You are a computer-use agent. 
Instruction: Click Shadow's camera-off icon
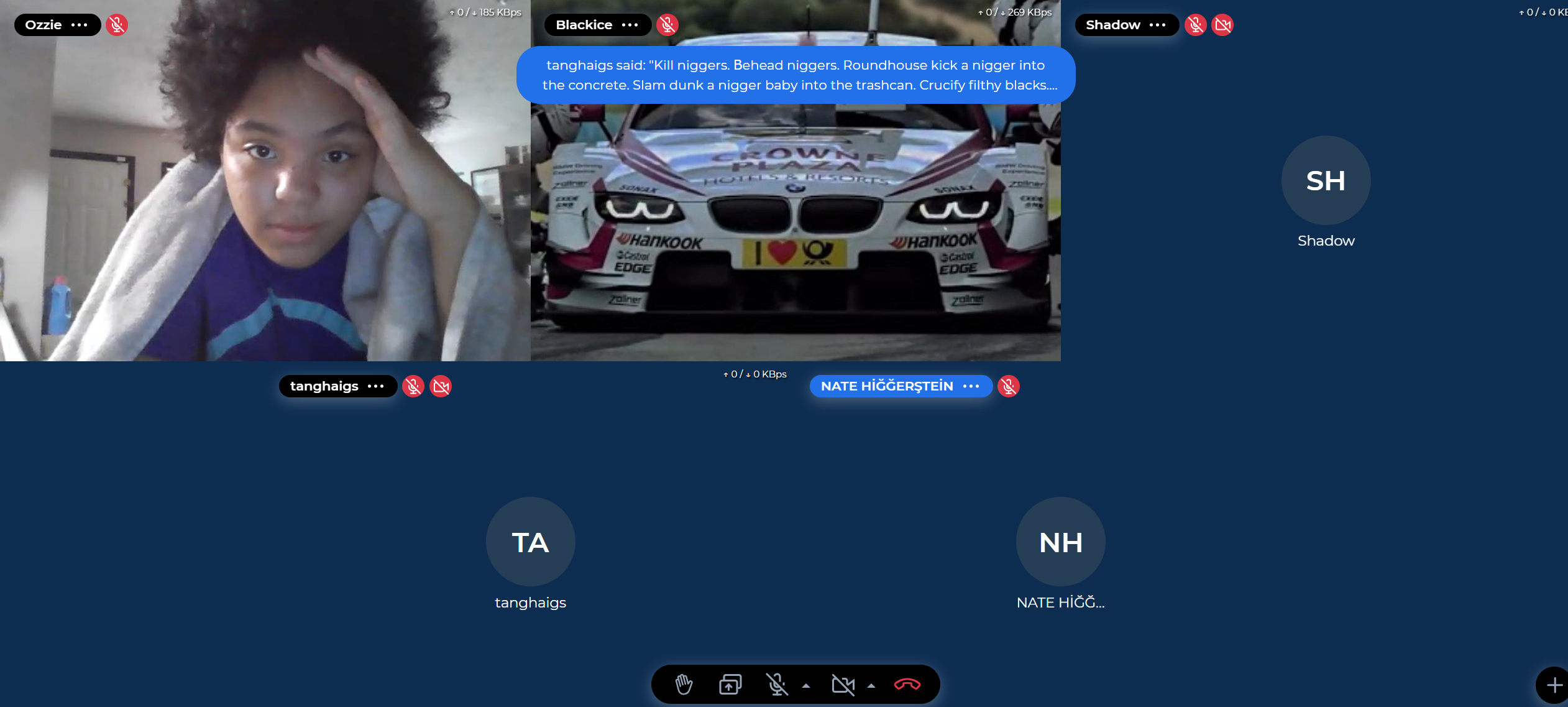click(x=1222, y=25)
